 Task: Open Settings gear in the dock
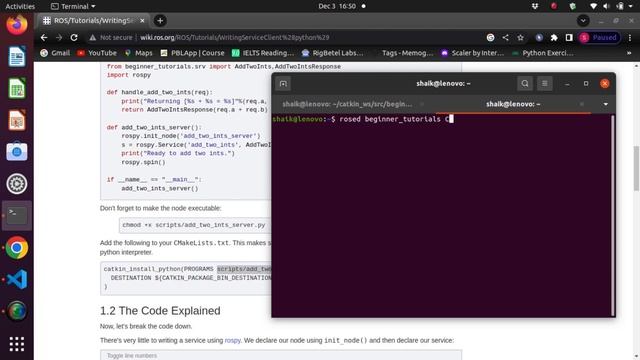17,184
